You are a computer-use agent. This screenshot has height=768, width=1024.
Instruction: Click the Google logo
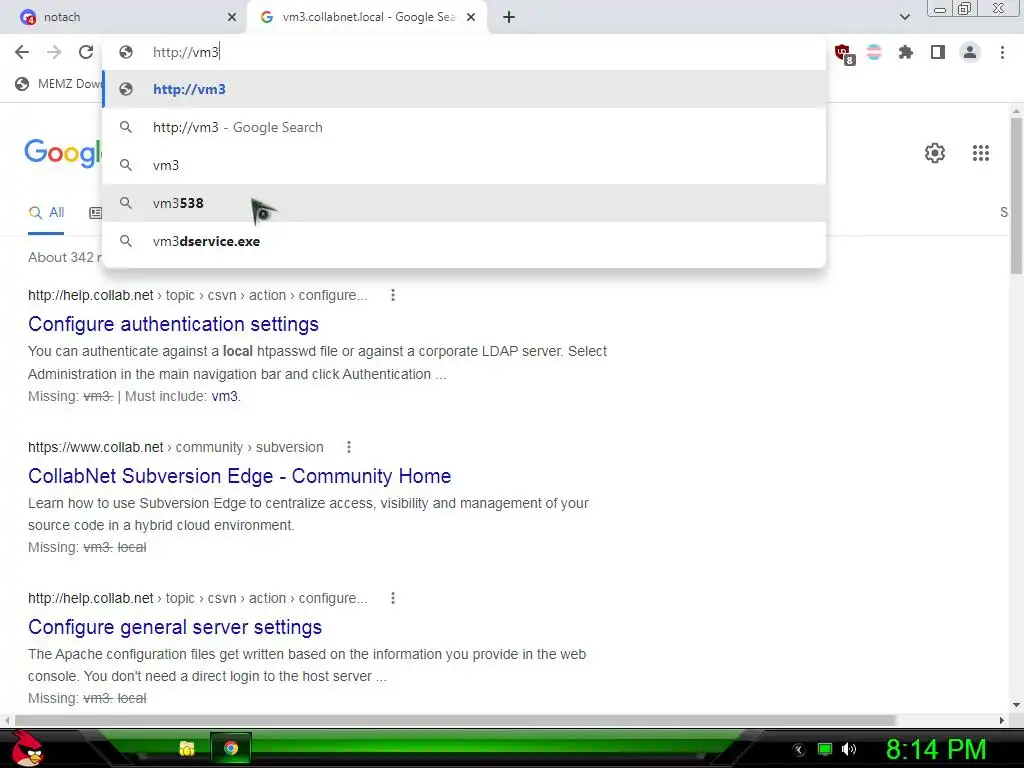(63, 153)
